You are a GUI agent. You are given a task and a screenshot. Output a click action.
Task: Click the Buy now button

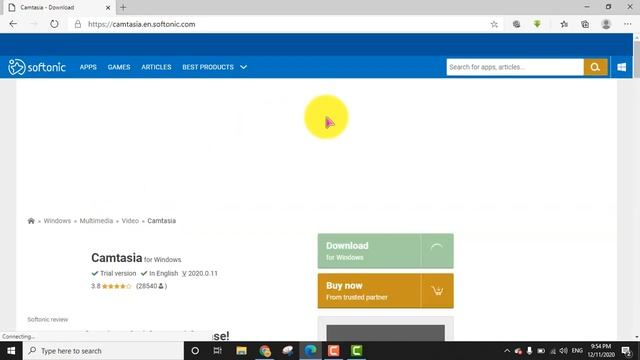pyautogui.click(x=385, y=291)
